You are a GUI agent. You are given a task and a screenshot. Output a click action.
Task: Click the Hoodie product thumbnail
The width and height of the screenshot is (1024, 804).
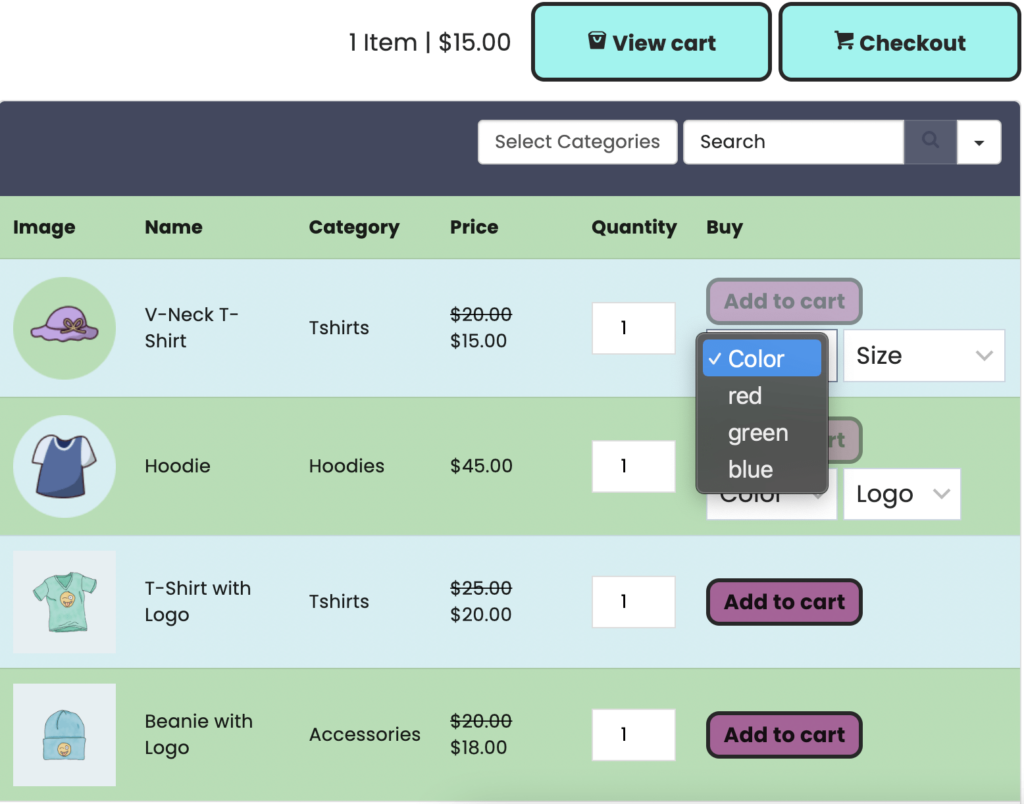pyautogui.click(x=64, y=466)
